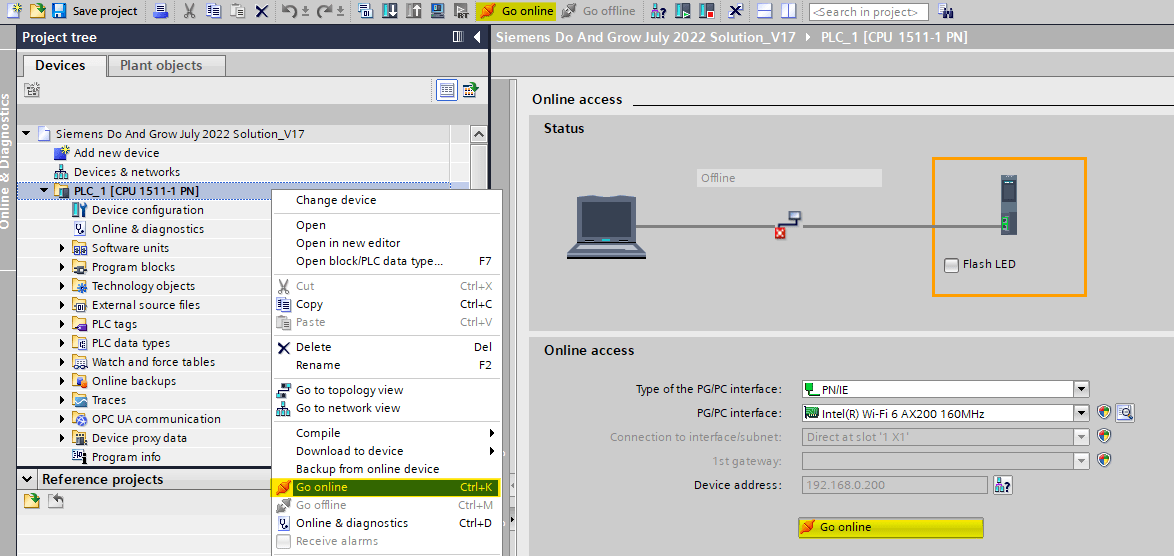The height and width of the screenshot is (556, 1174).
Task: Switch to the Plant objects tab
Action: pyautogui.click(x=161, y=66)
